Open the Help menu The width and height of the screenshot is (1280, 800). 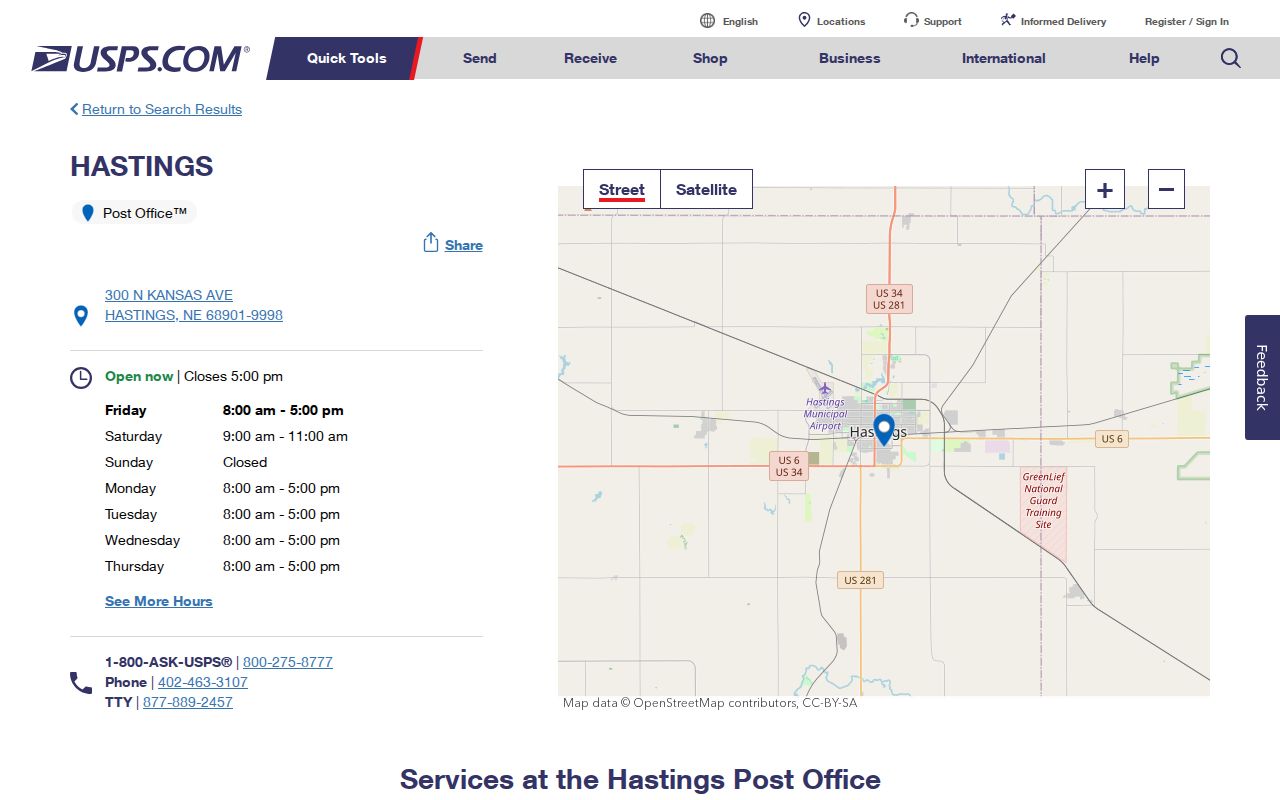(x=1144, y=58)
